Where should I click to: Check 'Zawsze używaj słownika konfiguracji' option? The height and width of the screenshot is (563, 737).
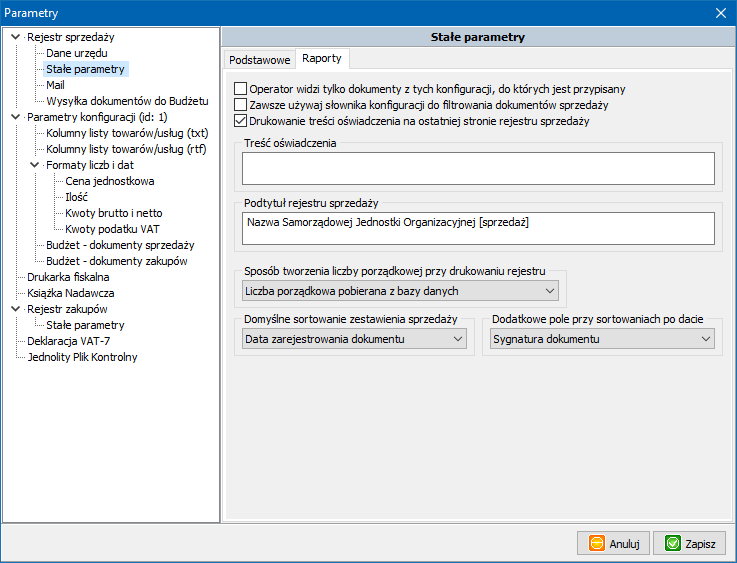tap(240, 104)
